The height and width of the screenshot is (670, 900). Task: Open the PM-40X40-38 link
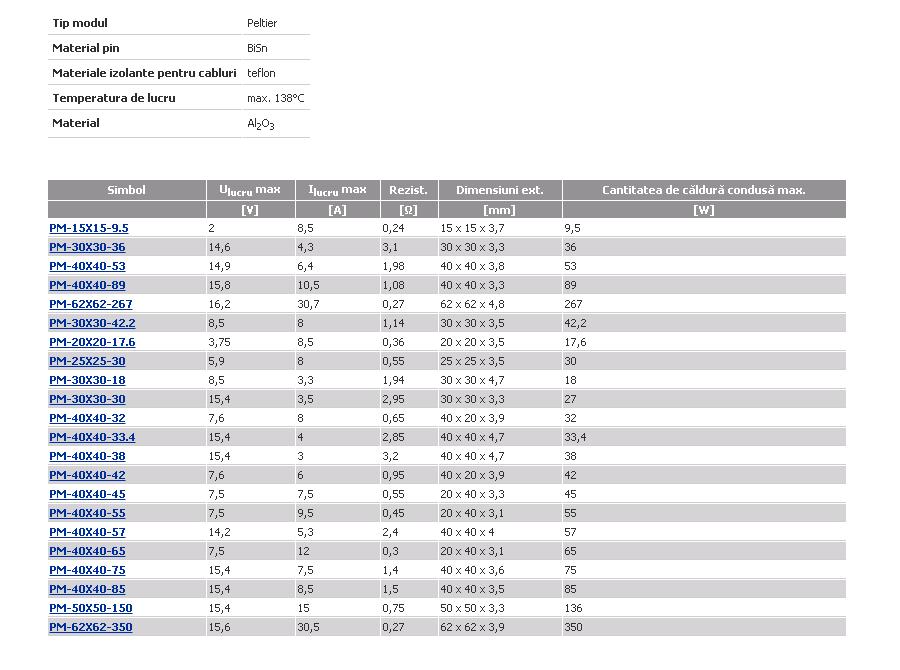87,456
